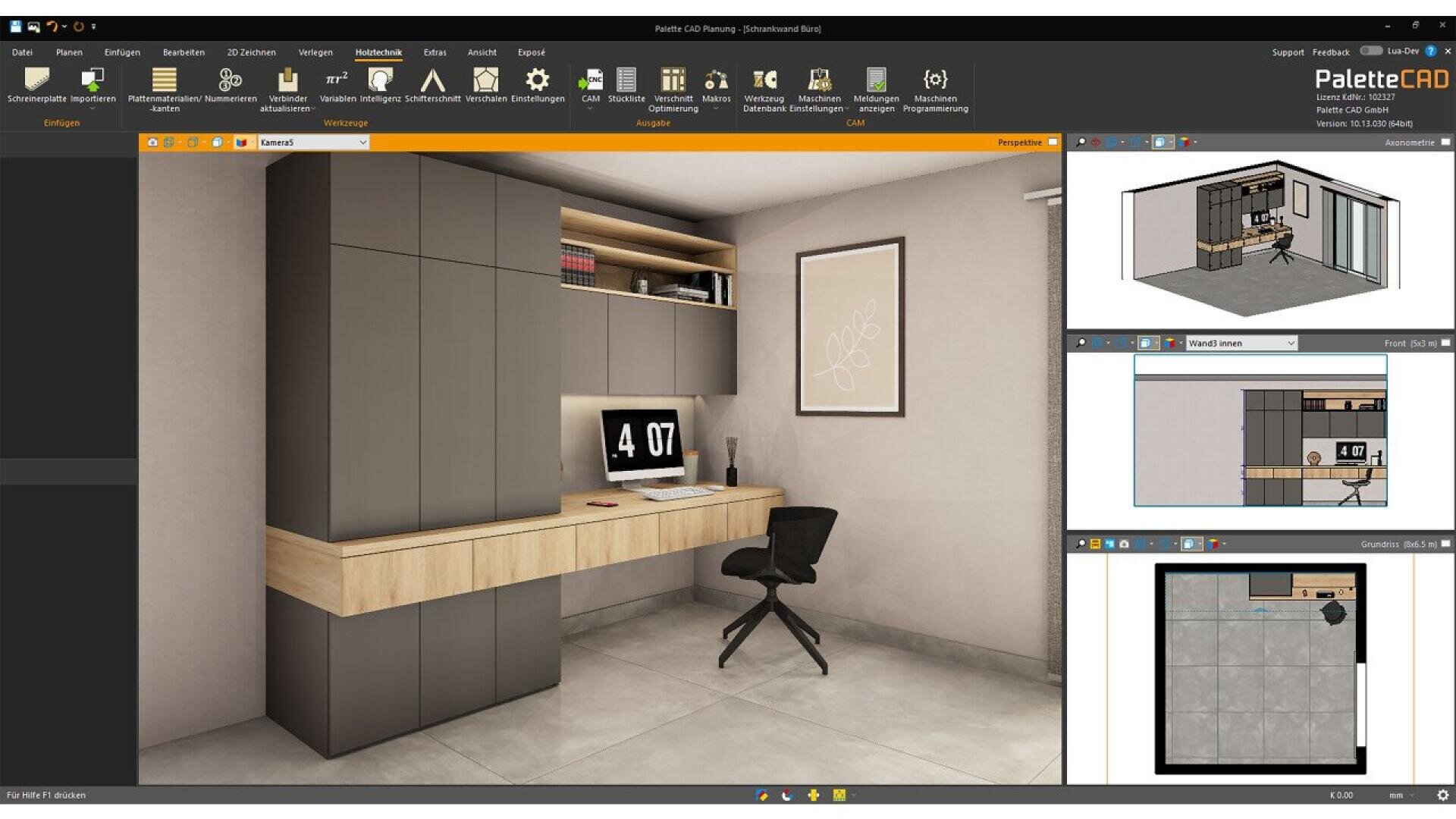
Task: Select the Nummerieren tool
Action: 230,84
